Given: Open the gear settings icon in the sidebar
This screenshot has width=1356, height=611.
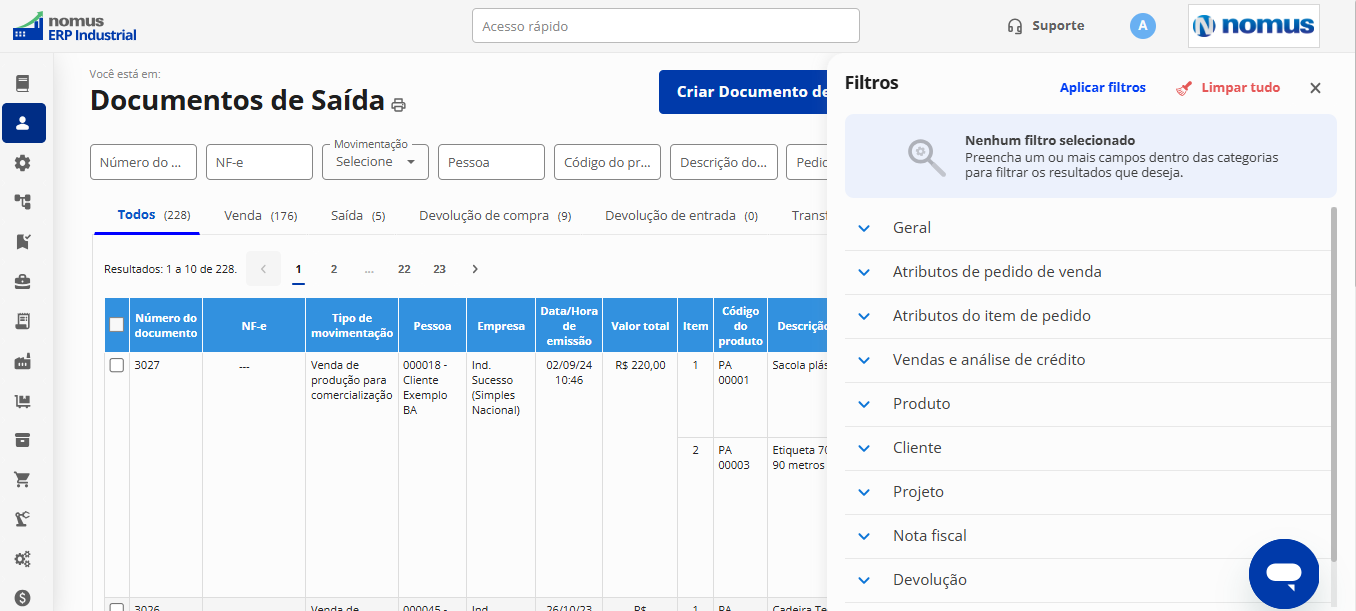Looking at the screenshot, I should point(22,163).
